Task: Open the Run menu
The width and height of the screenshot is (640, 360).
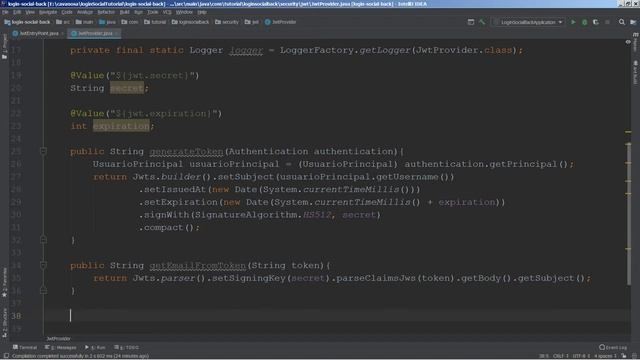Action: [x=138, y=12]
